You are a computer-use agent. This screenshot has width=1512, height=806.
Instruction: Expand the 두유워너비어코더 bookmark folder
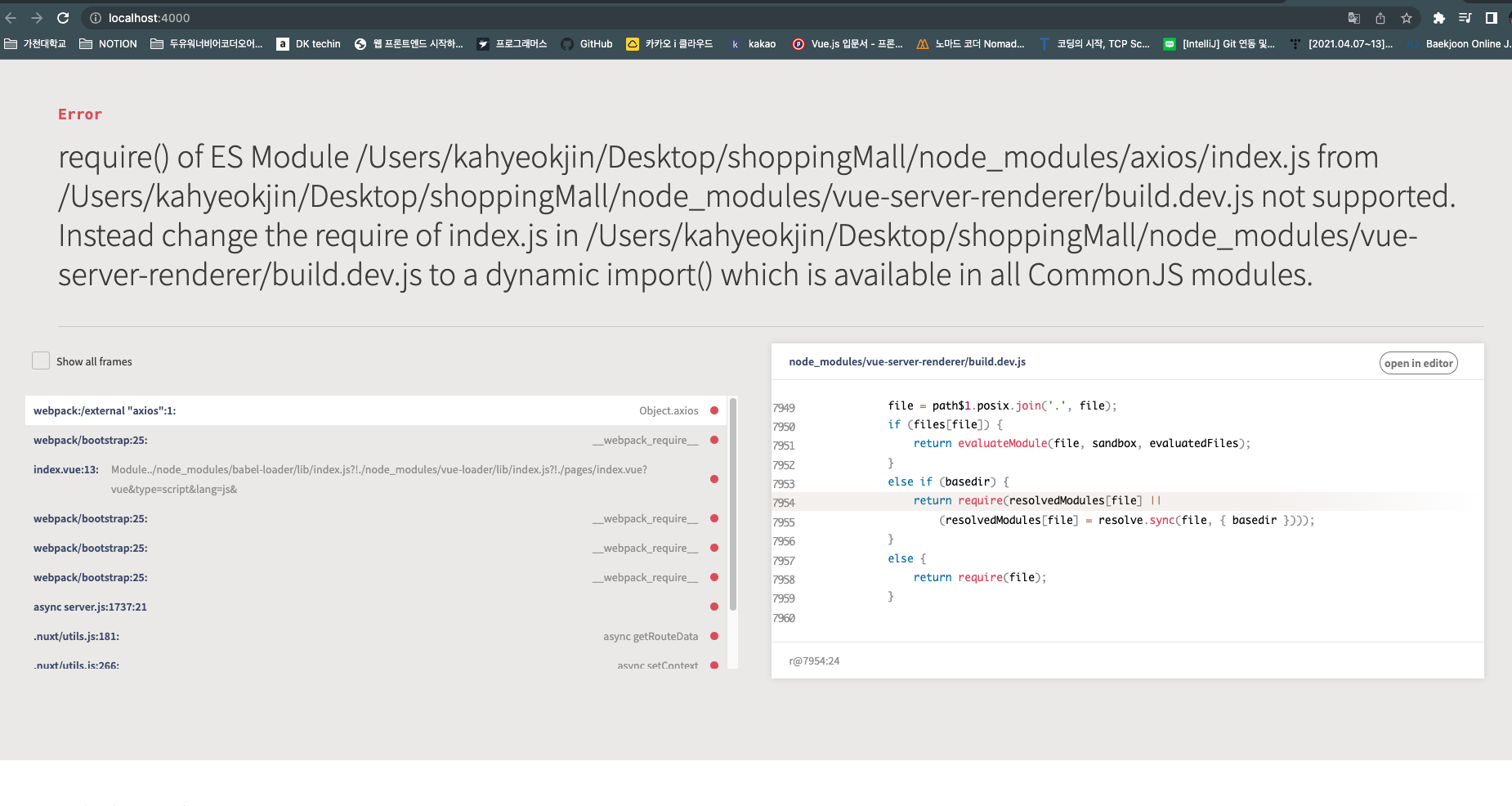coord(207,44)
